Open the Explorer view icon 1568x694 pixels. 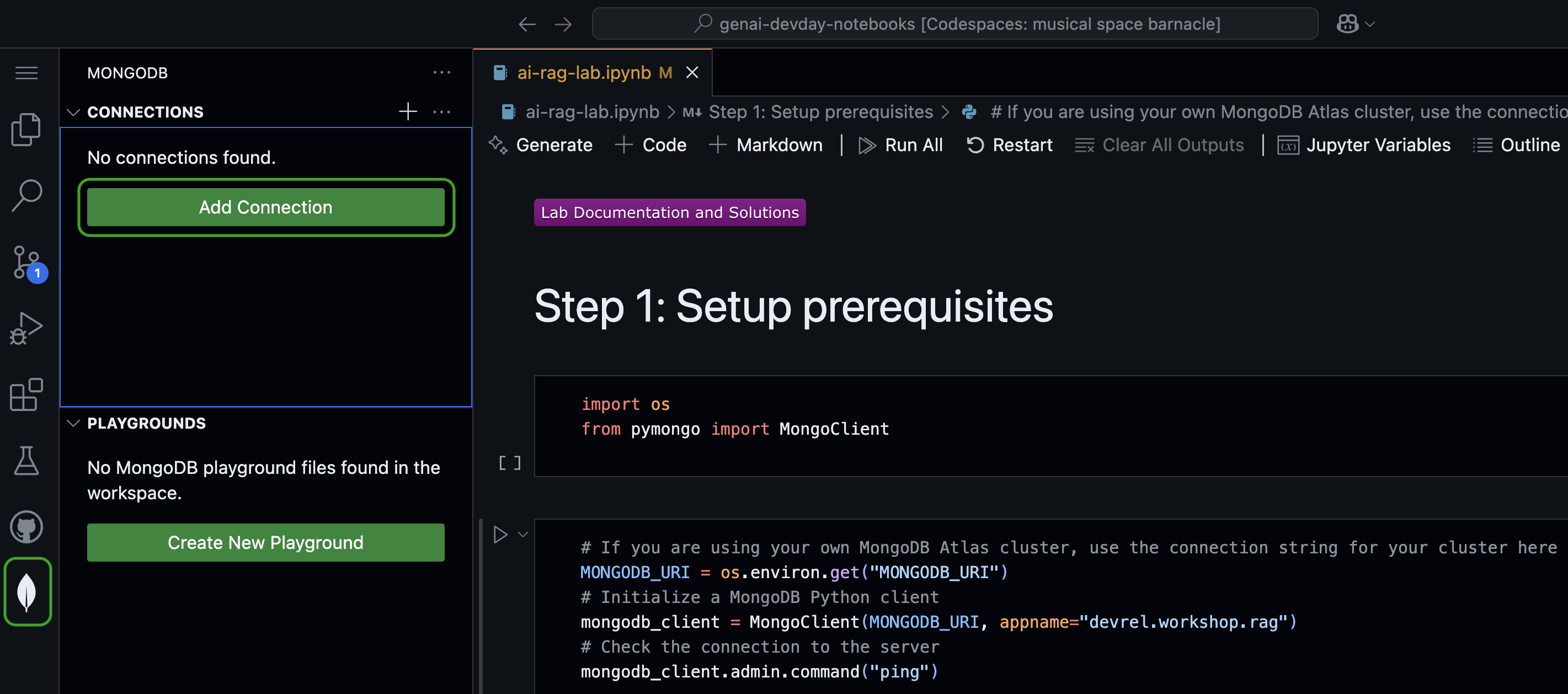(x=26, y=129)
